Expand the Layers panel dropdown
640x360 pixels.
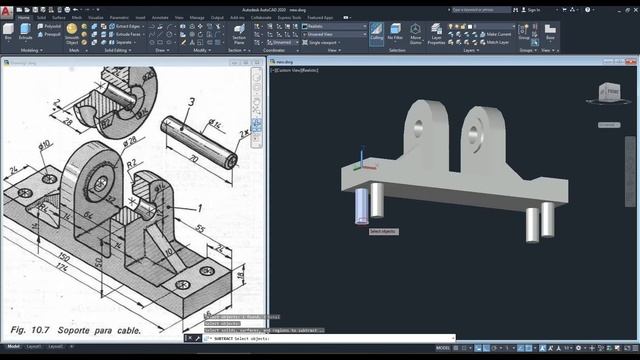click(x=471, y=50)
